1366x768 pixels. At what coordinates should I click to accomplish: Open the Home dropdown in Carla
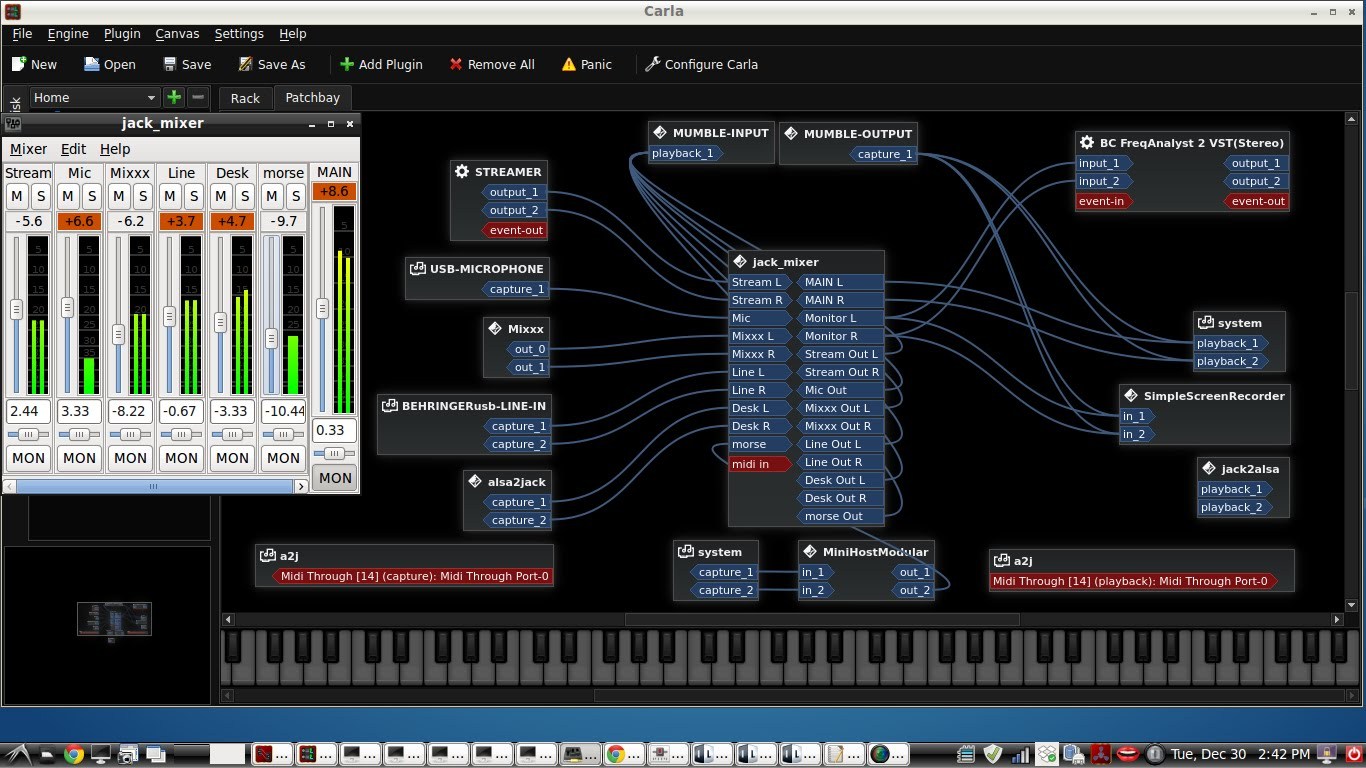coord(95,97)
